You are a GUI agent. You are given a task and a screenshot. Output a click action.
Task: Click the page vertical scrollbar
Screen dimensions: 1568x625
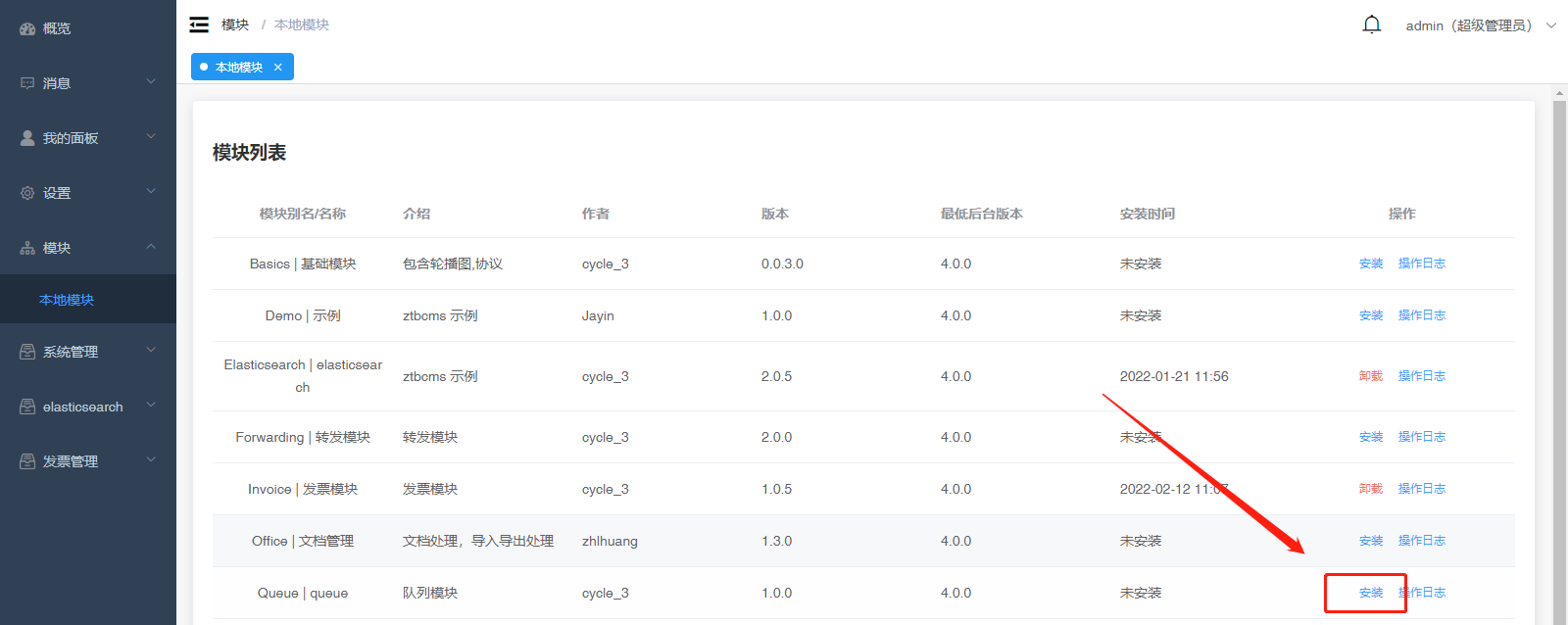pyautogui.click(x=1560, y=361)
